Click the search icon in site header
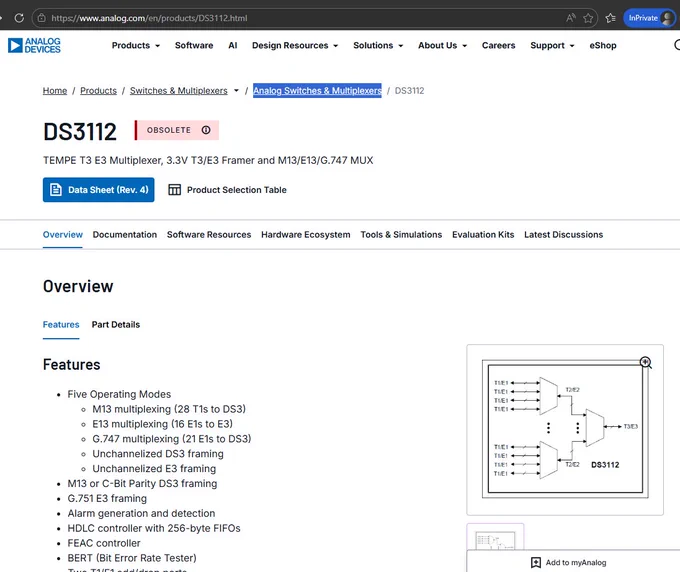This screenshot has height=572, width=680. tap(677, 45)
